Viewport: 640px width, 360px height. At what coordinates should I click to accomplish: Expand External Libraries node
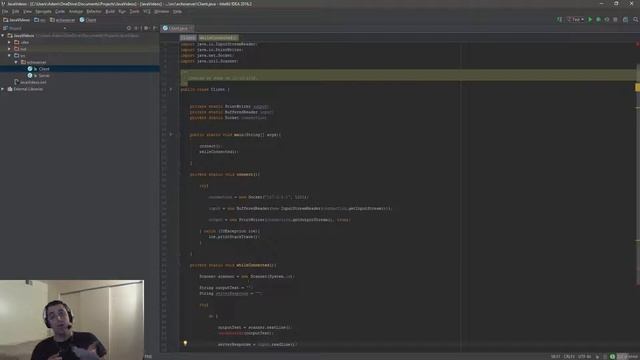3,89
